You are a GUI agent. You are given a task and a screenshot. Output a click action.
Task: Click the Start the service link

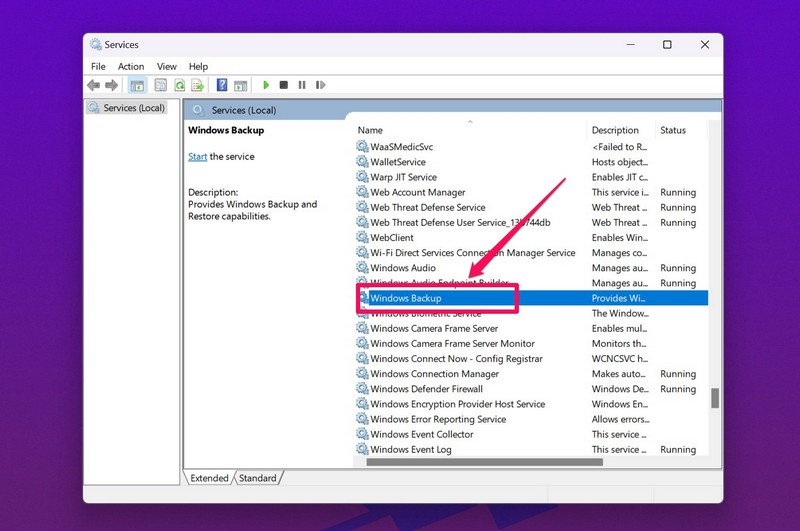coord(197,157)
